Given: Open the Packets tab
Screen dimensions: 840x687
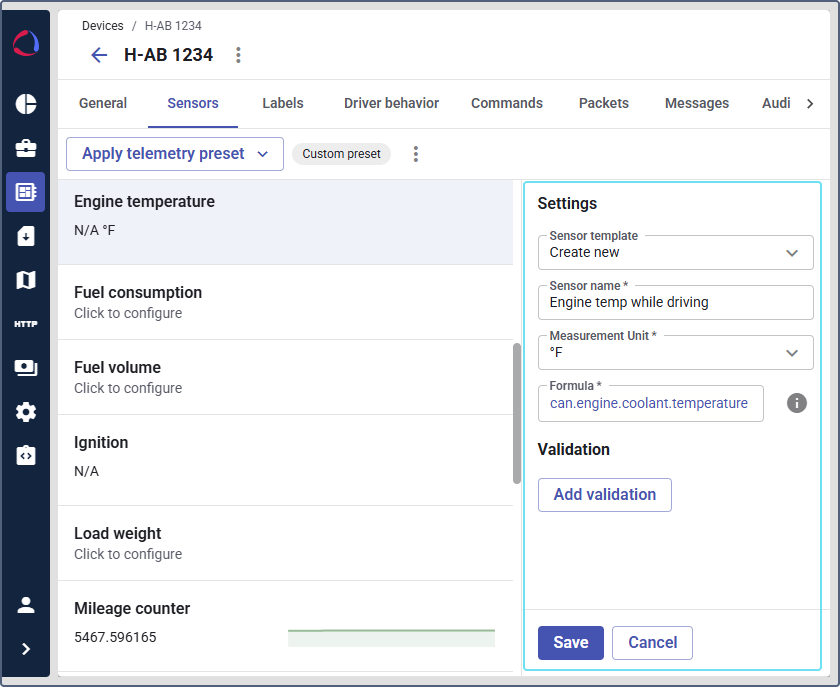Looking at the screenshot, I should click(604, 103).
